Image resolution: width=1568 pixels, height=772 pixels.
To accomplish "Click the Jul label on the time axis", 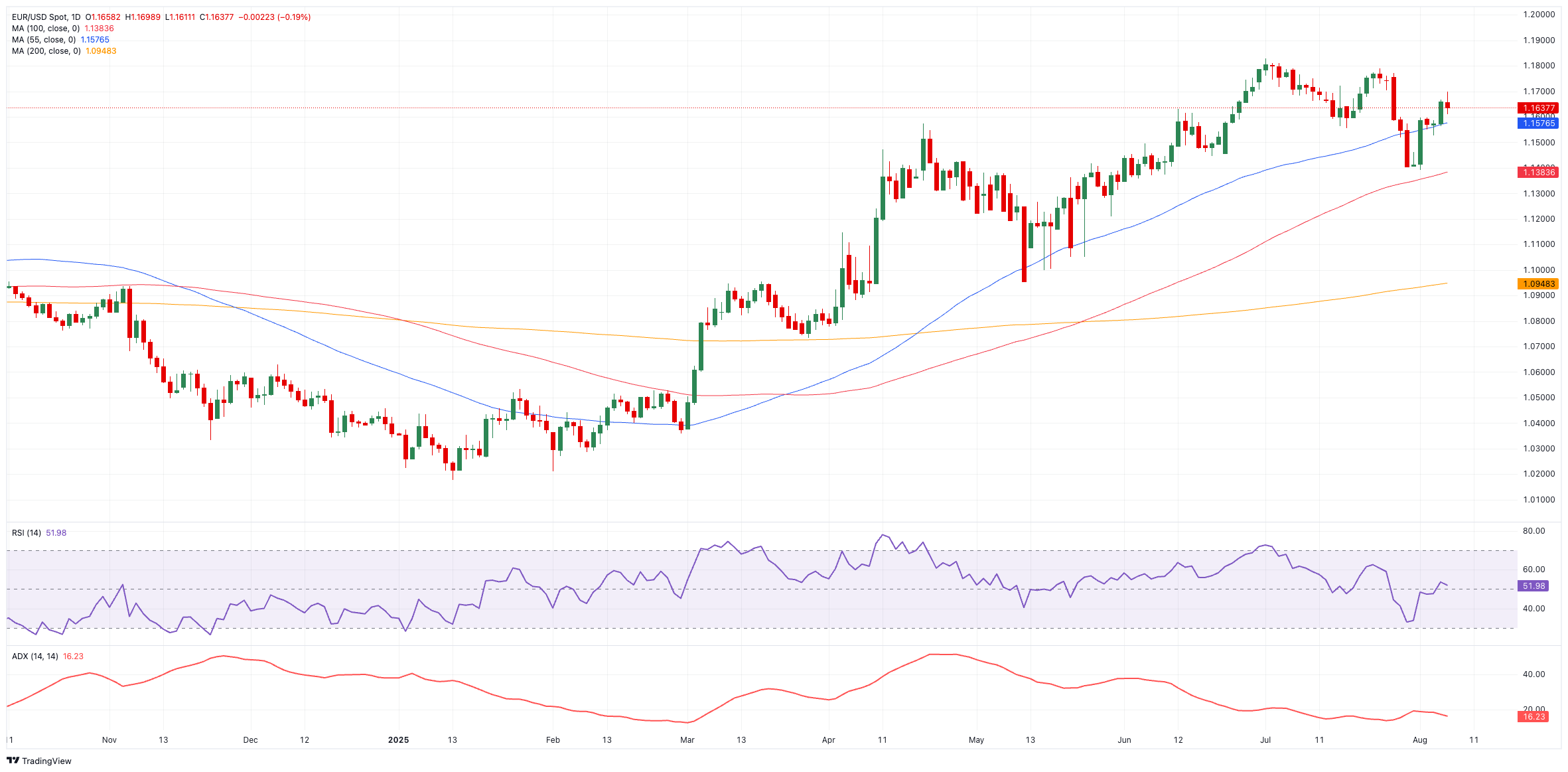I will point(1265,740).
